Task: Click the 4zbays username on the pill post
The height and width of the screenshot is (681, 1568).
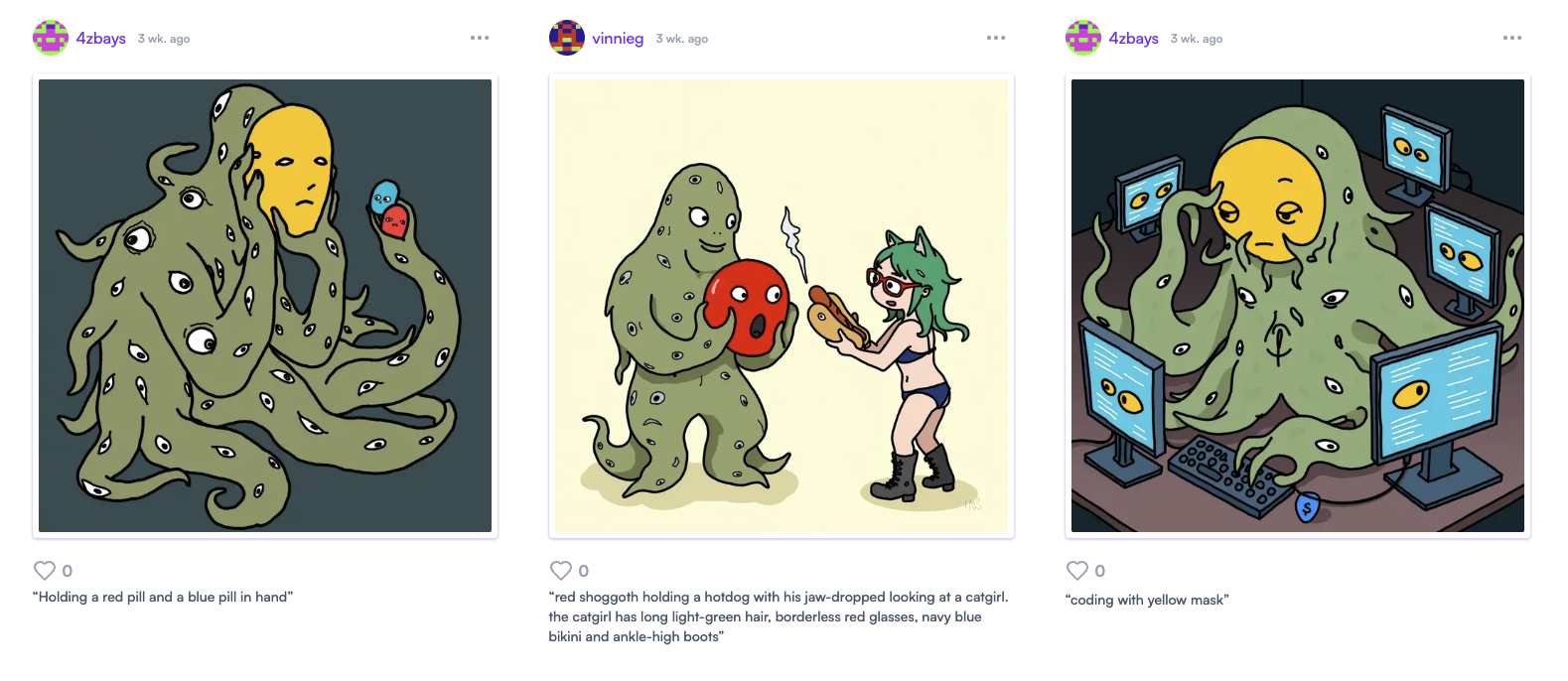Action: [101, 39]
